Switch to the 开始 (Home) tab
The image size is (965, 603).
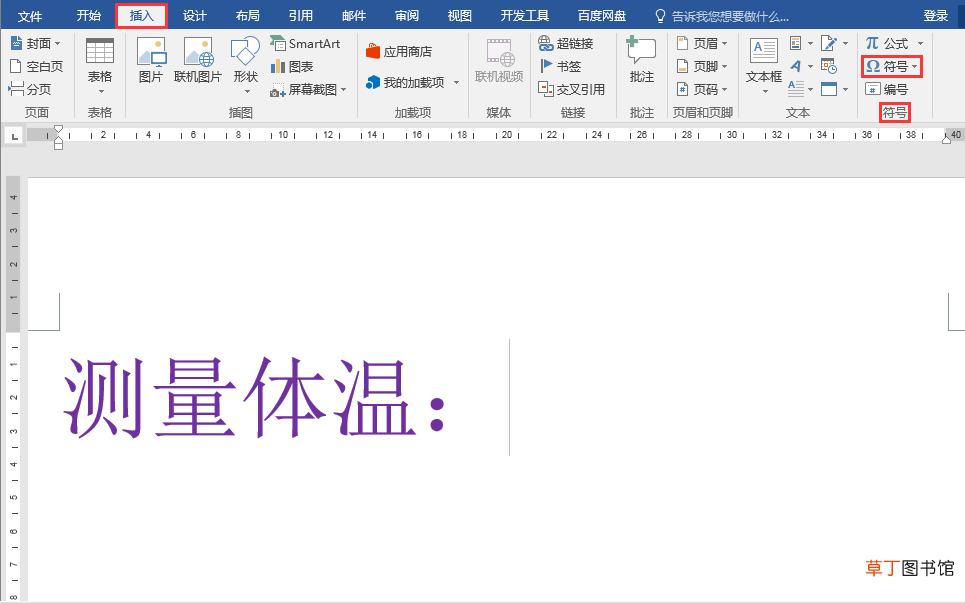(89, 16)
